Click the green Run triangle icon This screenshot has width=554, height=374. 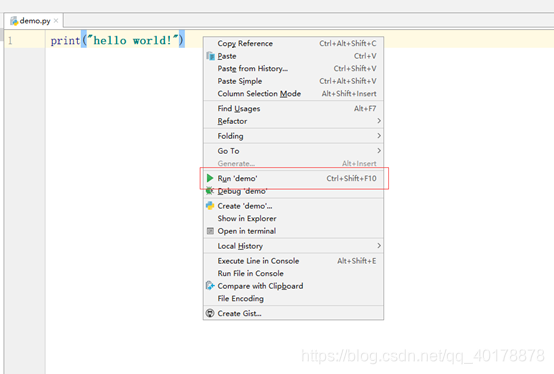210,178
